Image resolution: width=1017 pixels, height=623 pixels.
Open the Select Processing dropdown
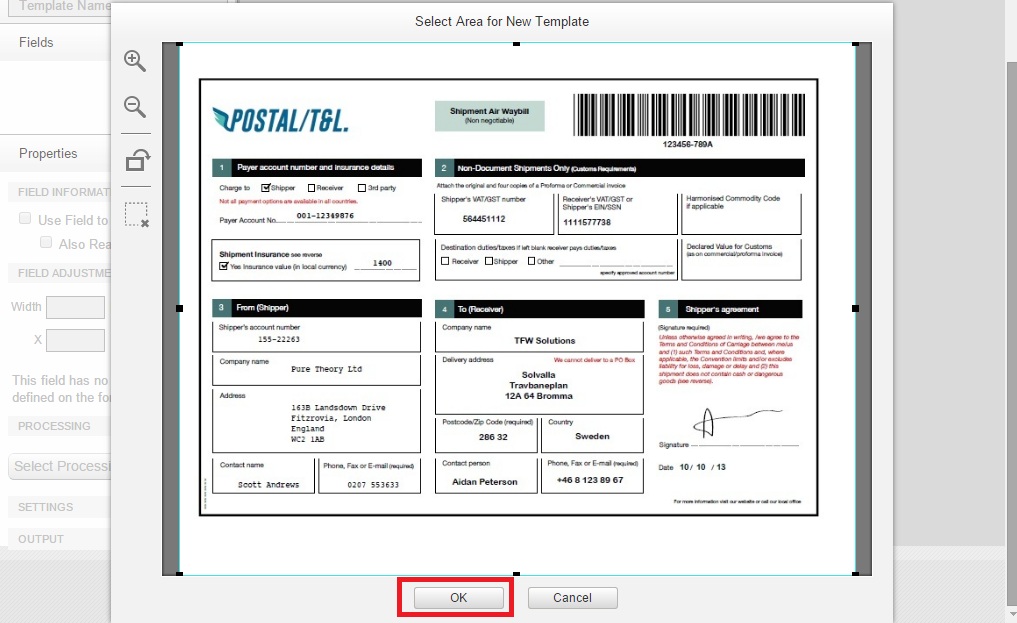coord(58,466)
